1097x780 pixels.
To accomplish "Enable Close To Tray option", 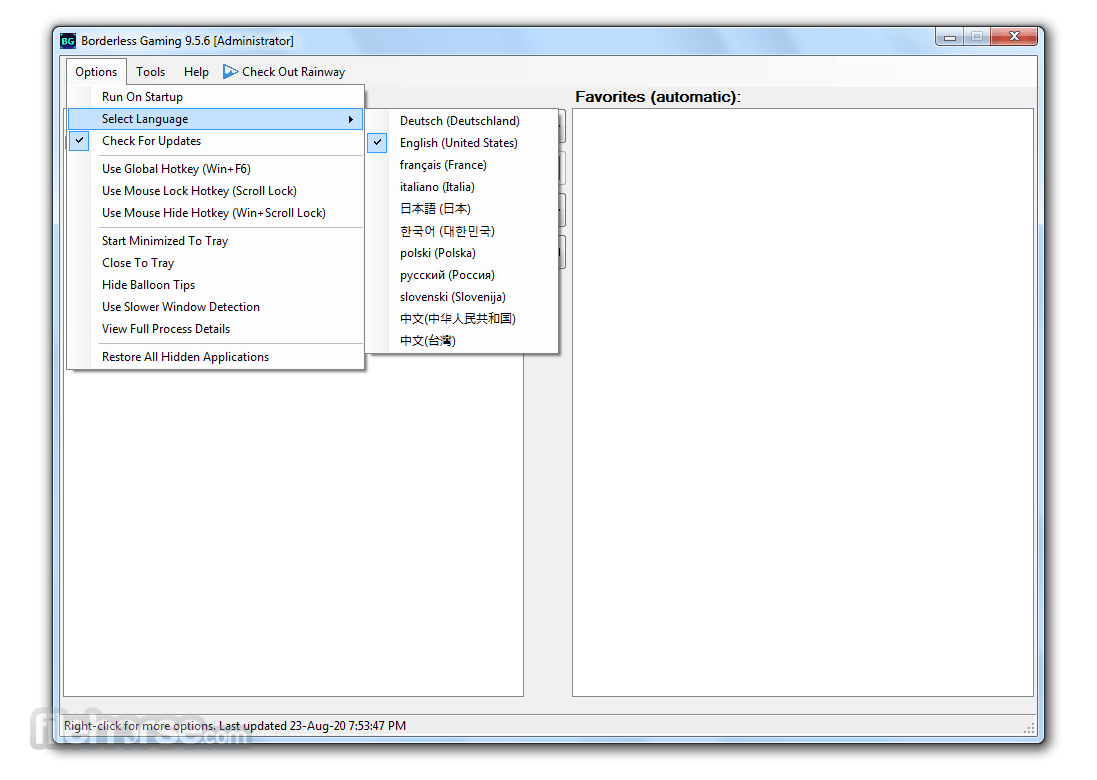I will 216,263.
